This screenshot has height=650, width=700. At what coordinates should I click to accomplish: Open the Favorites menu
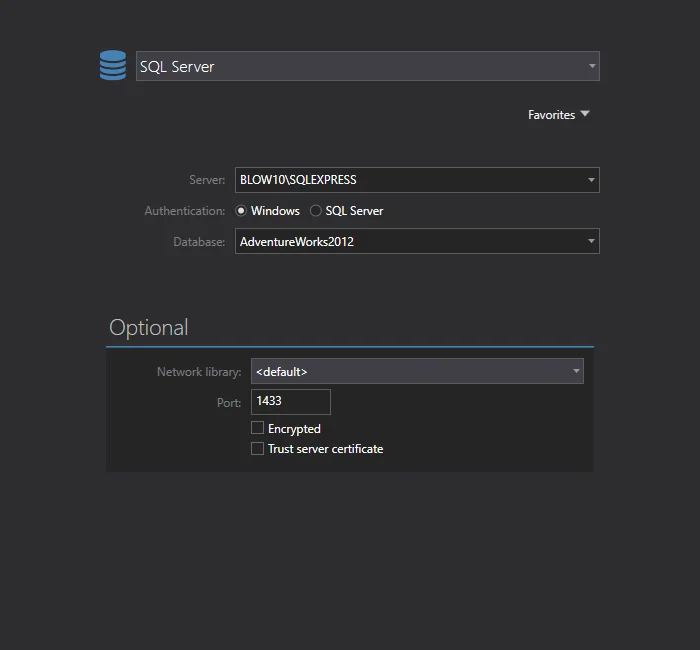552,115
